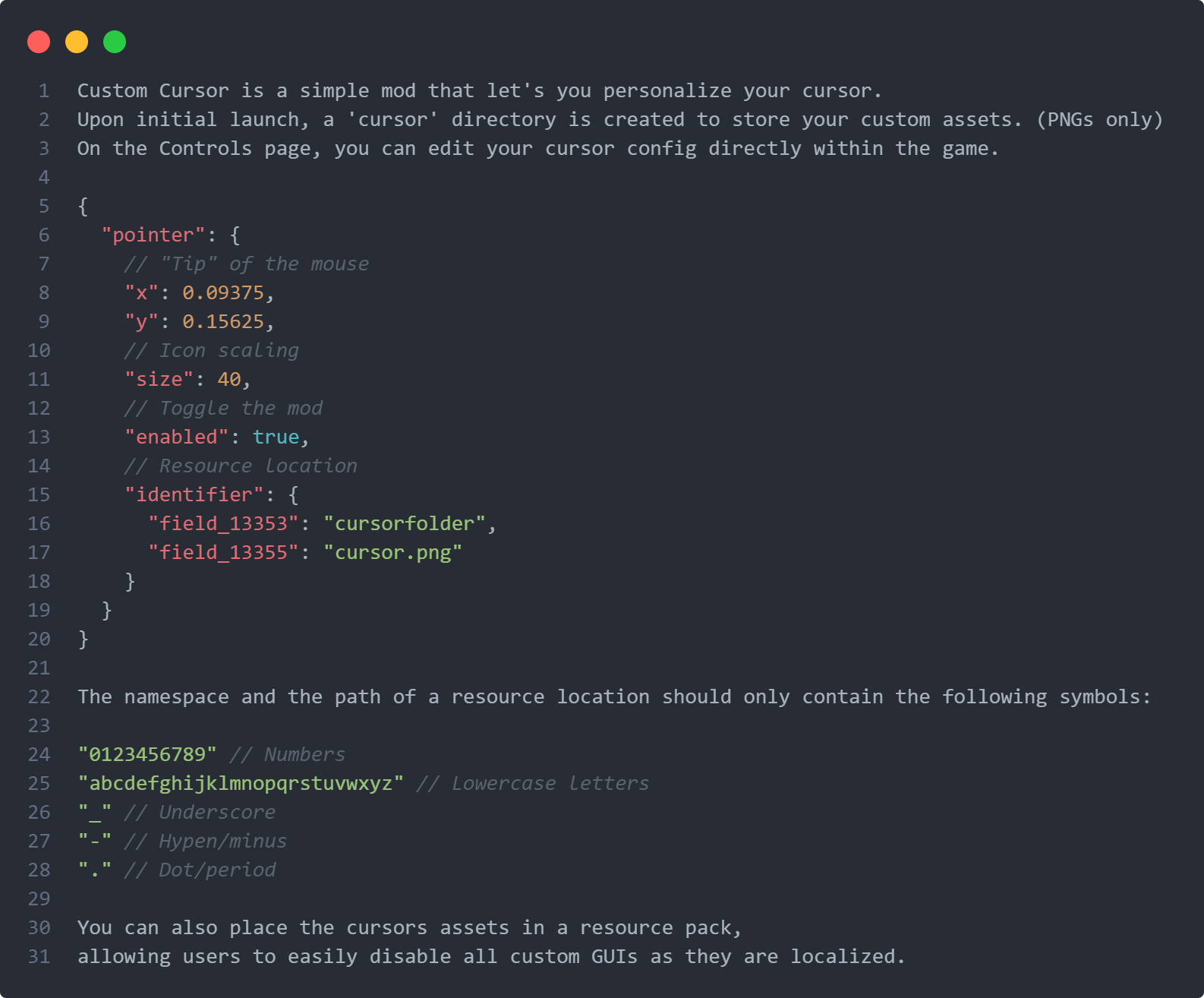Click the "cursorfolder" string value
1204x998 pixels.
(x=405, y=524)
